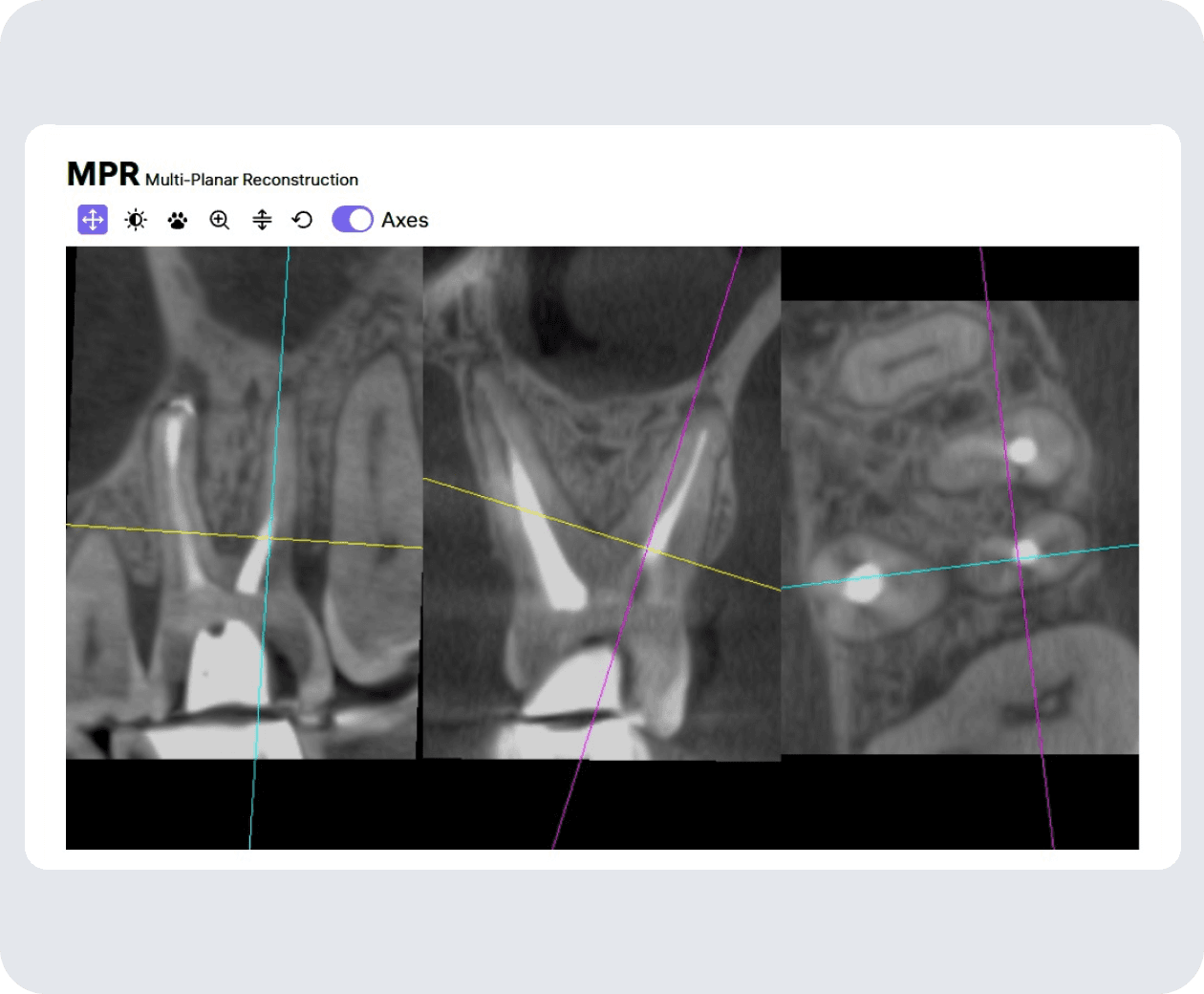Activate the brightness contrast tool

click(x=136, y=220)
